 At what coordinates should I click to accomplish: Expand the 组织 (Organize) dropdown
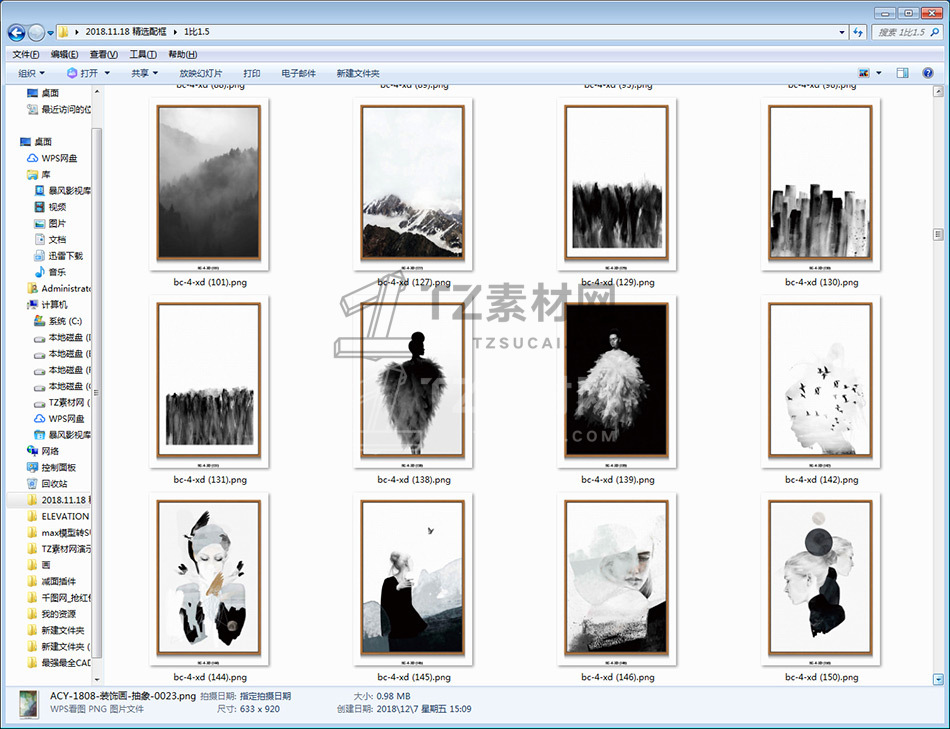[x=31, y=73]
